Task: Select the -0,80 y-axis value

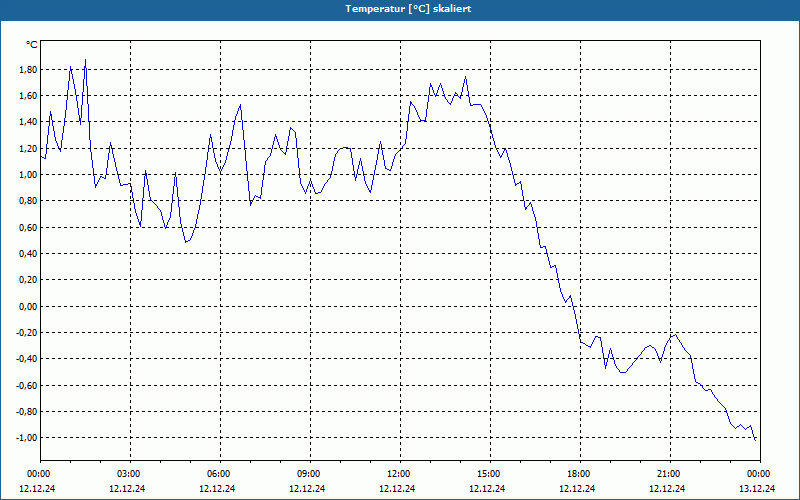Action: [x=27, y=412]
